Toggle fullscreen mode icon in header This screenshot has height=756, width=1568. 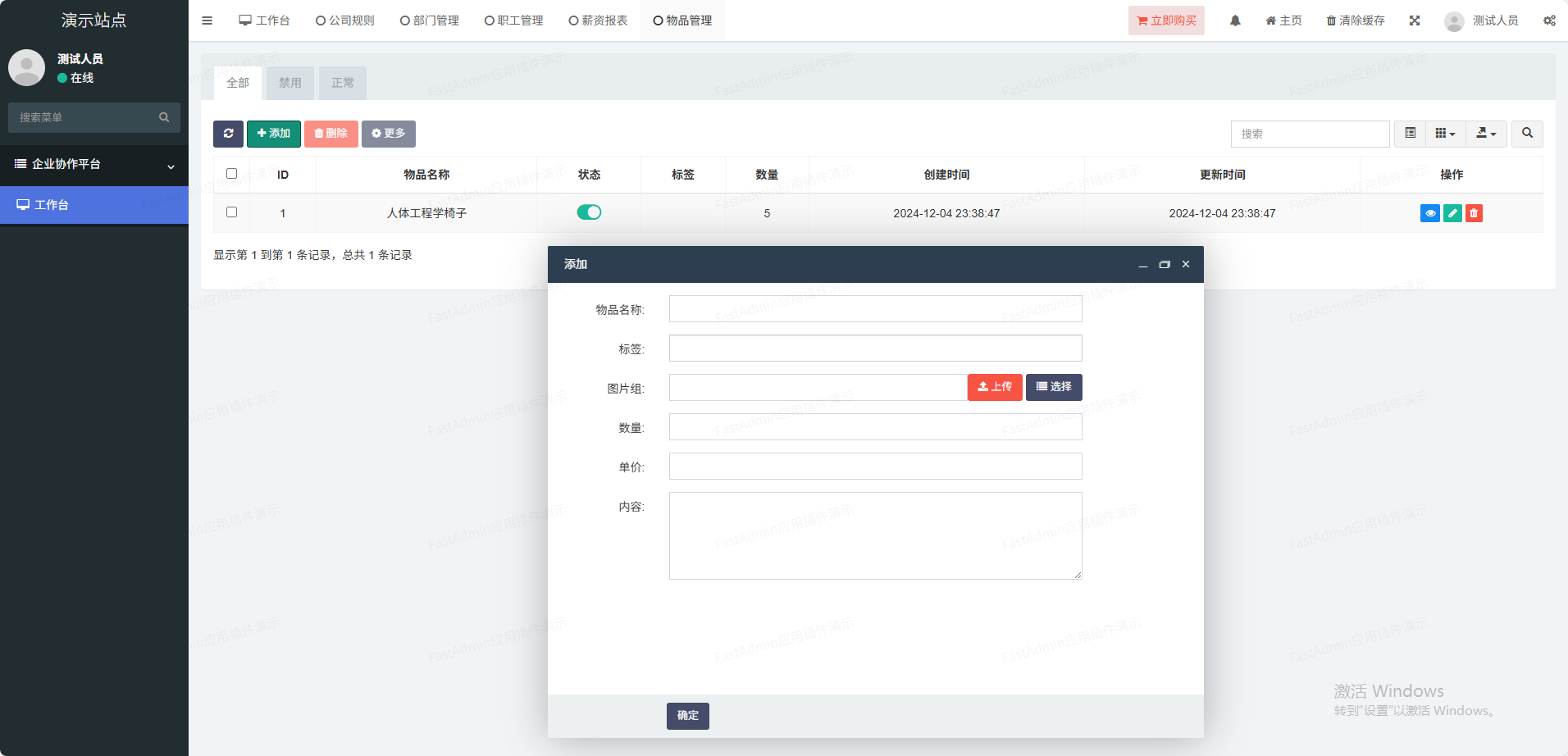(1415, 20)
